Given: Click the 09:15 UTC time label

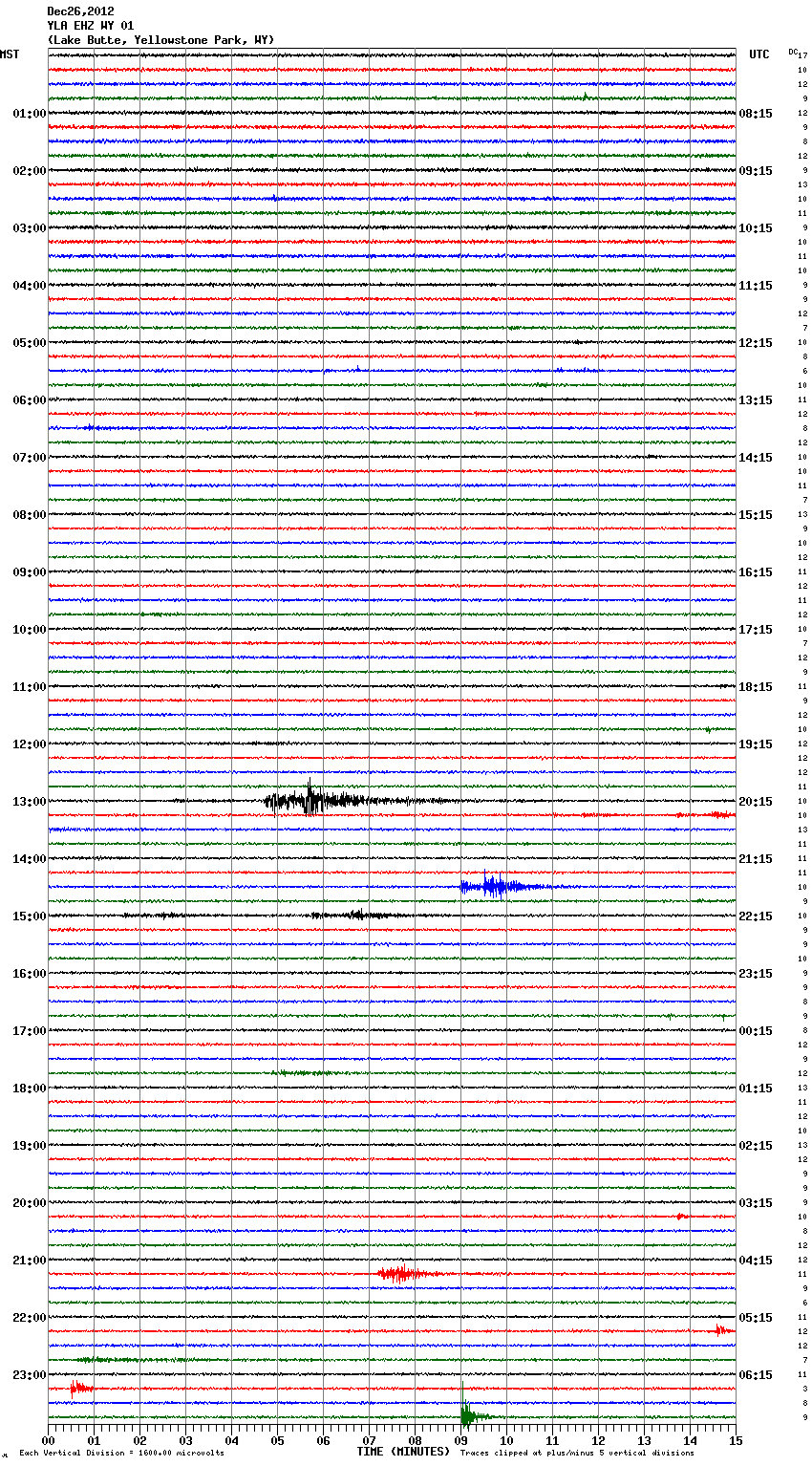Looking at the screenshot, I should 756,171.
